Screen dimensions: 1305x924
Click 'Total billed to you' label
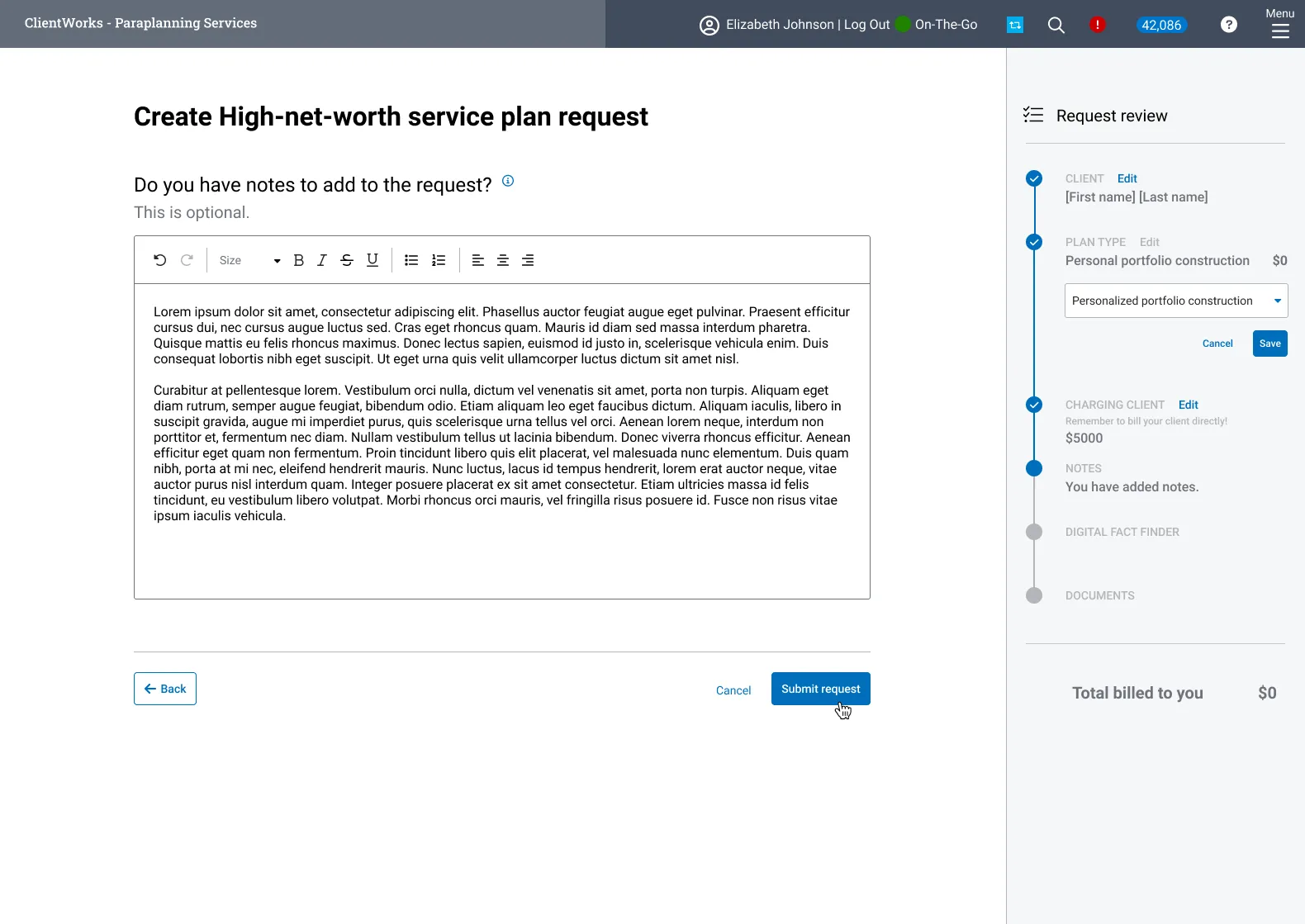1137,693
